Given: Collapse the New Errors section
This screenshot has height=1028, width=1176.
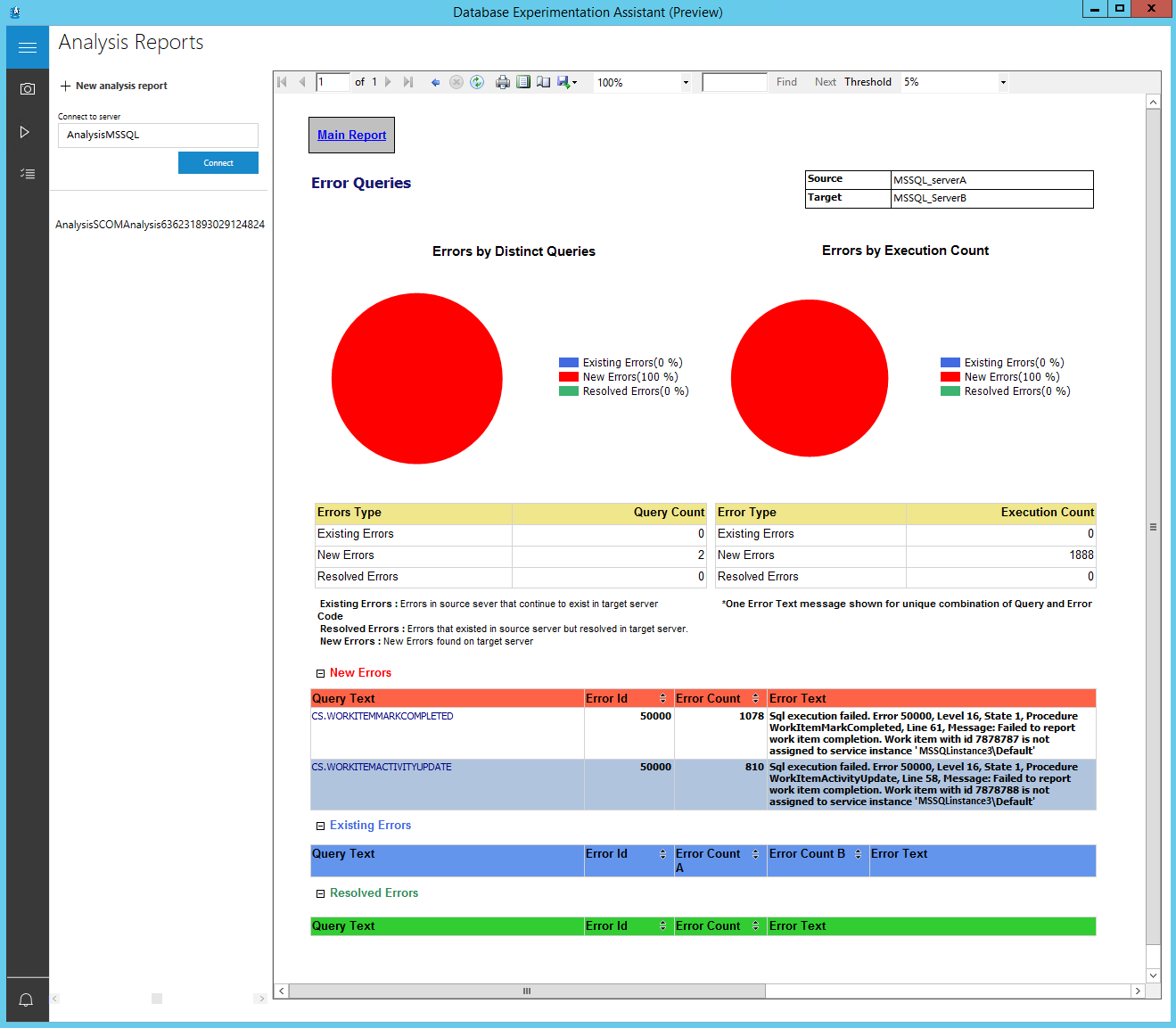Looking at the screenshot, I should click(321, 674).
